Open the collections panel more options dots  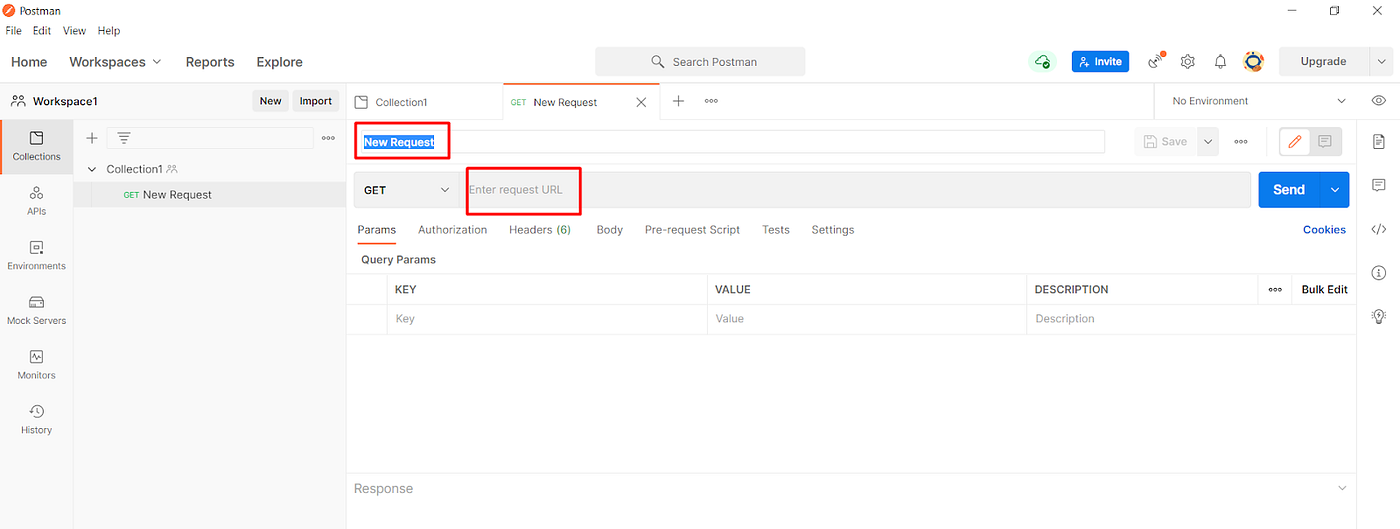pos(328,138)
